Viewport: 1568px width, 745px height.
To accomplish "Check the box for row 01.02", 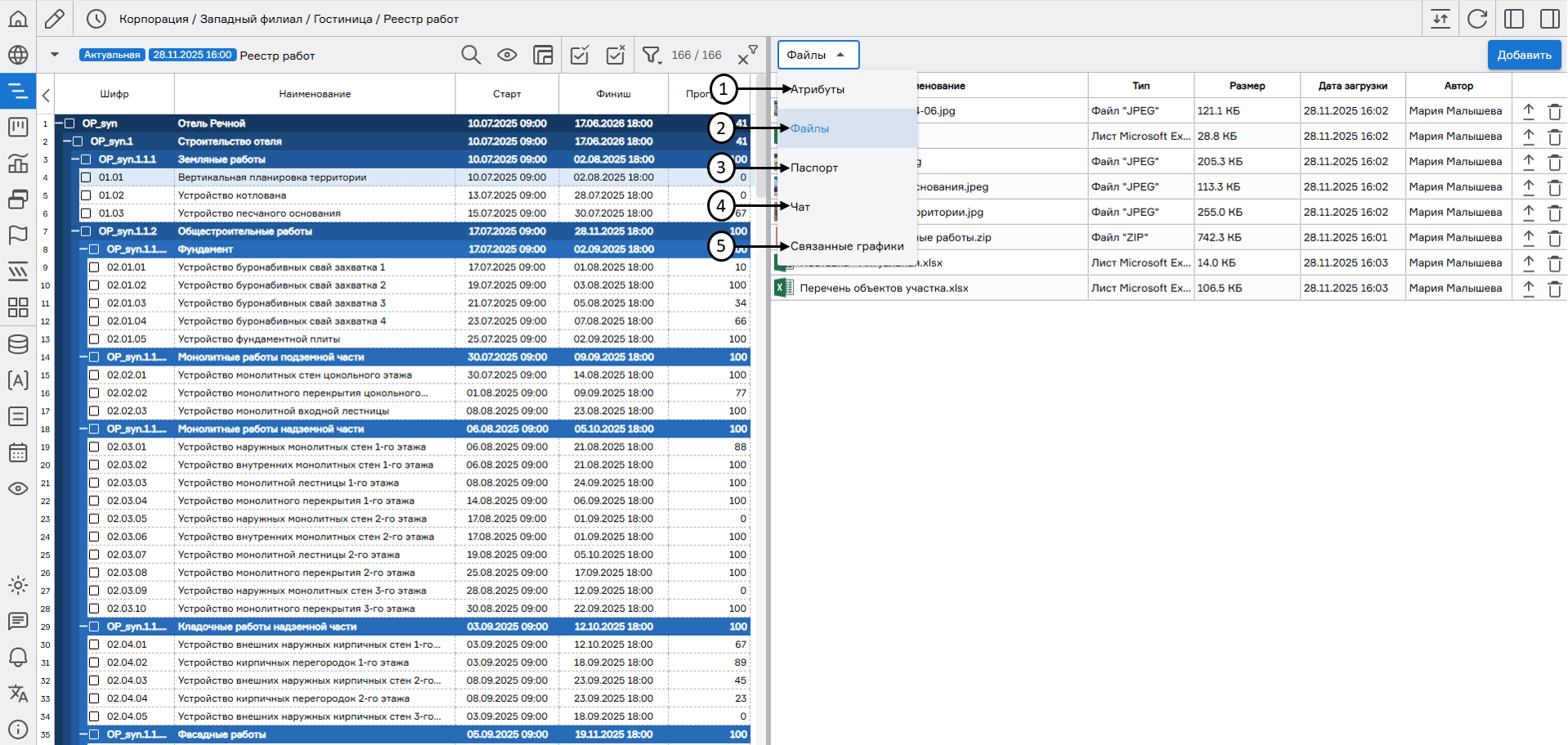I will click(86, 195).
